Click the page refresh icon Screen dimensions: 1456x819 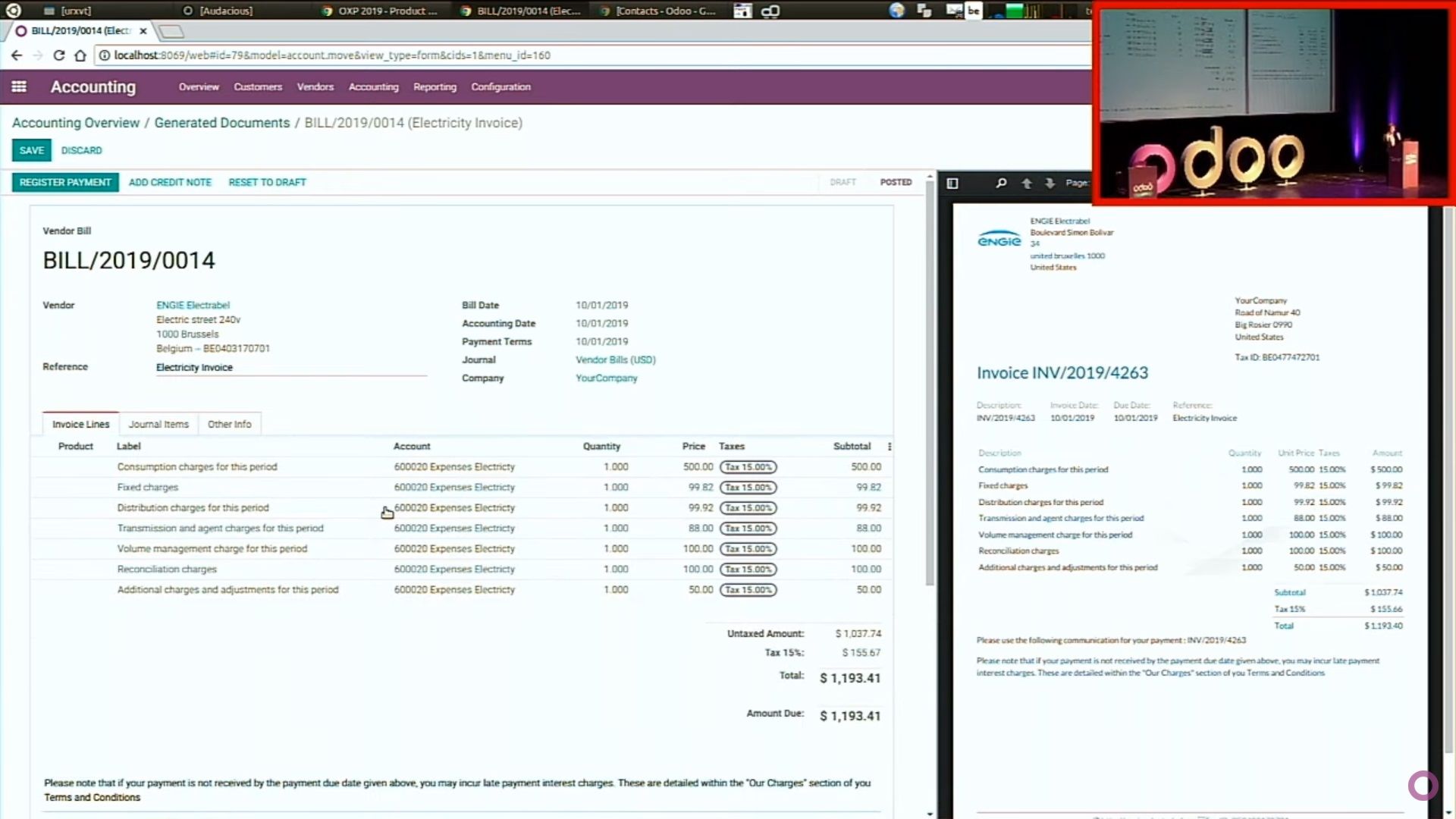[x=58, y=55]
